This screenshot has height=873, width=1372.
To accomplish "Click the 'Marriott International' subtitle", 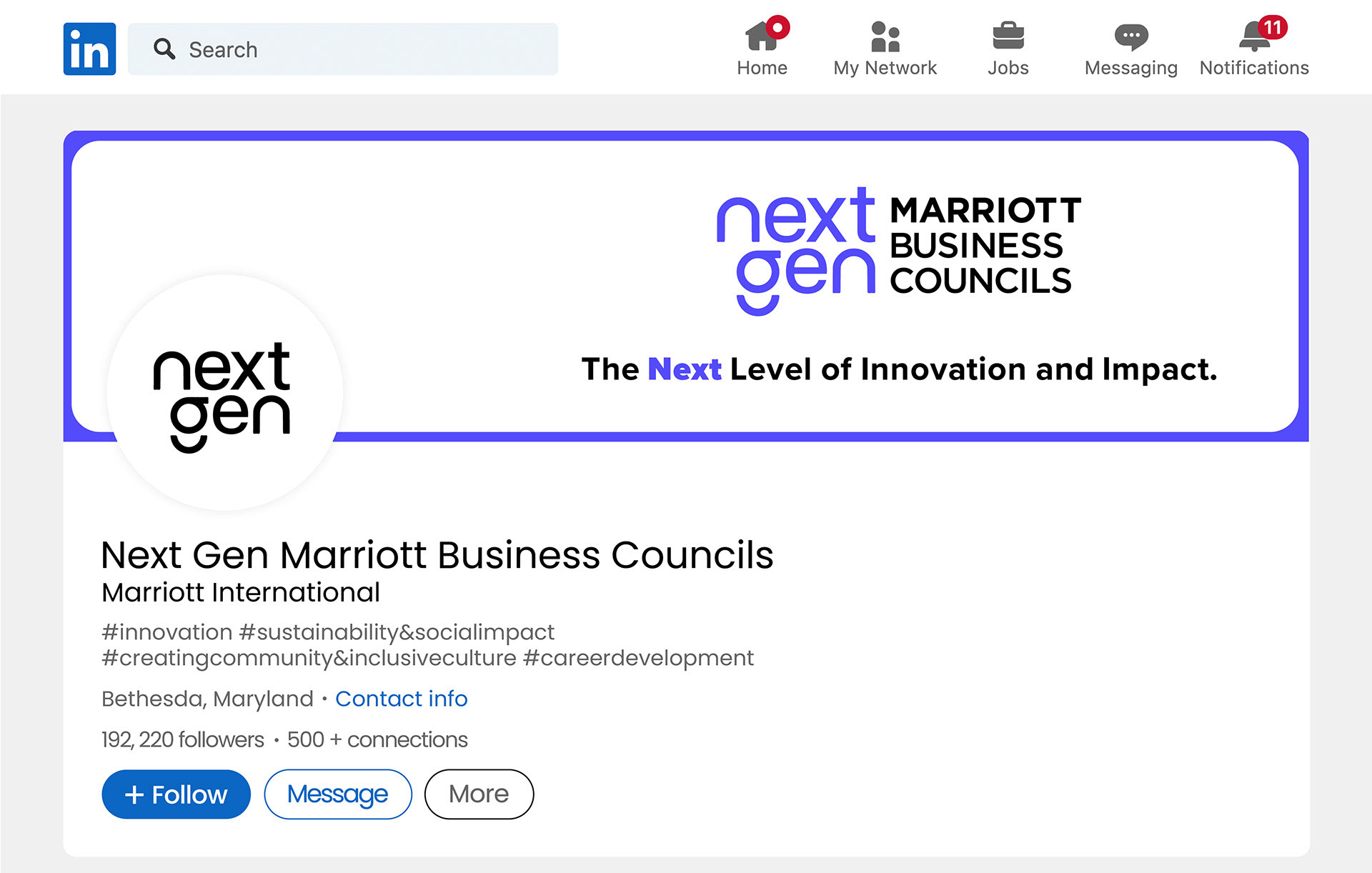I will [241, 592].
